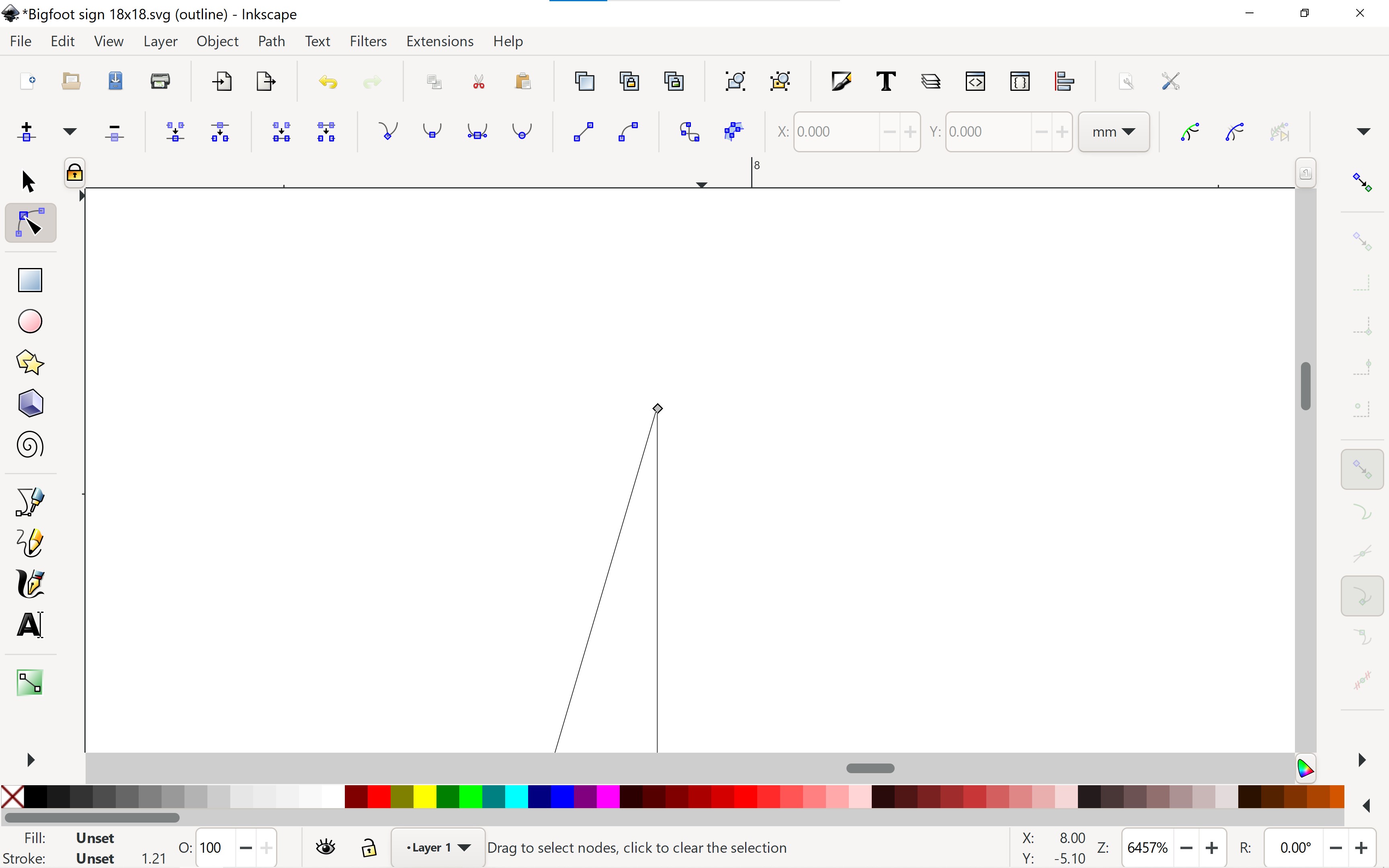Viewport: 1389px width, 868px height.
Task: Pick the 3D box tool
Action: [x=31, y=403]
